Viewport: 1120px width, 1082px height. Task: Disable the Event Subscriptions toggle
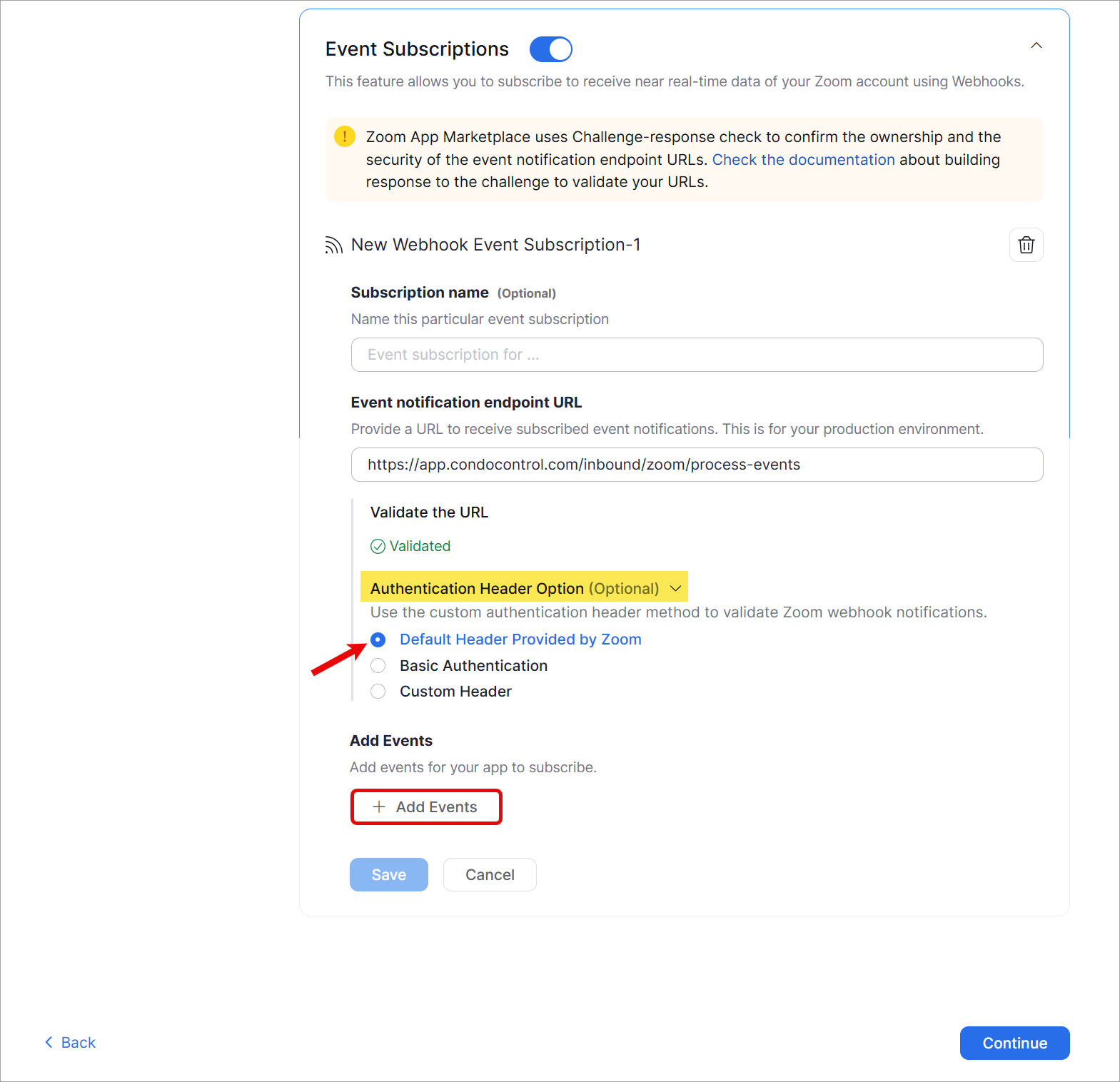pyautogui.click(x=550, y=49)
